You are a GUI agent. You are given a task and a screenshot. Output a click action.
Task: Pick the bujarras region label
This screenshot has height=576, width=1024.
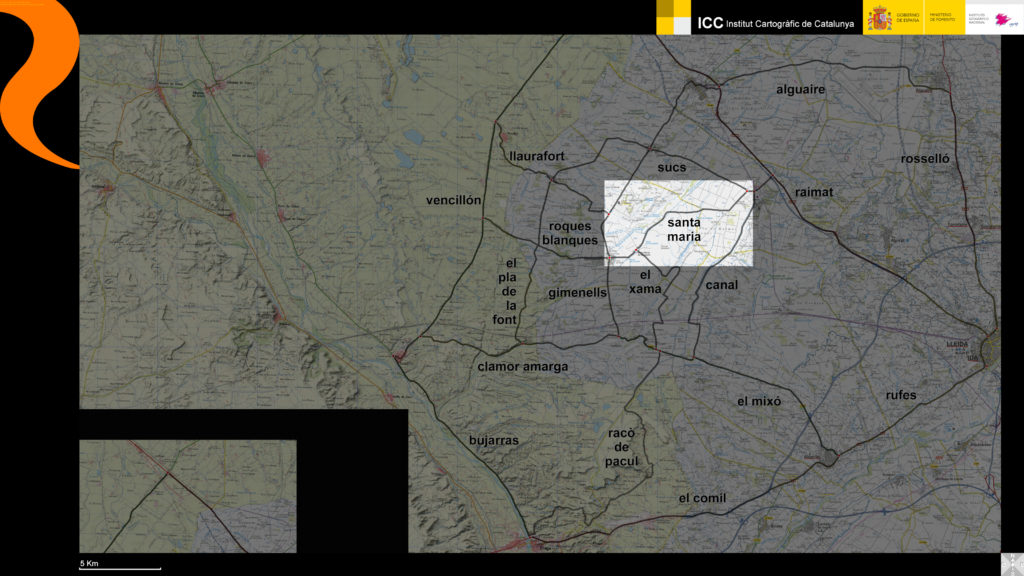click(494, 440)
